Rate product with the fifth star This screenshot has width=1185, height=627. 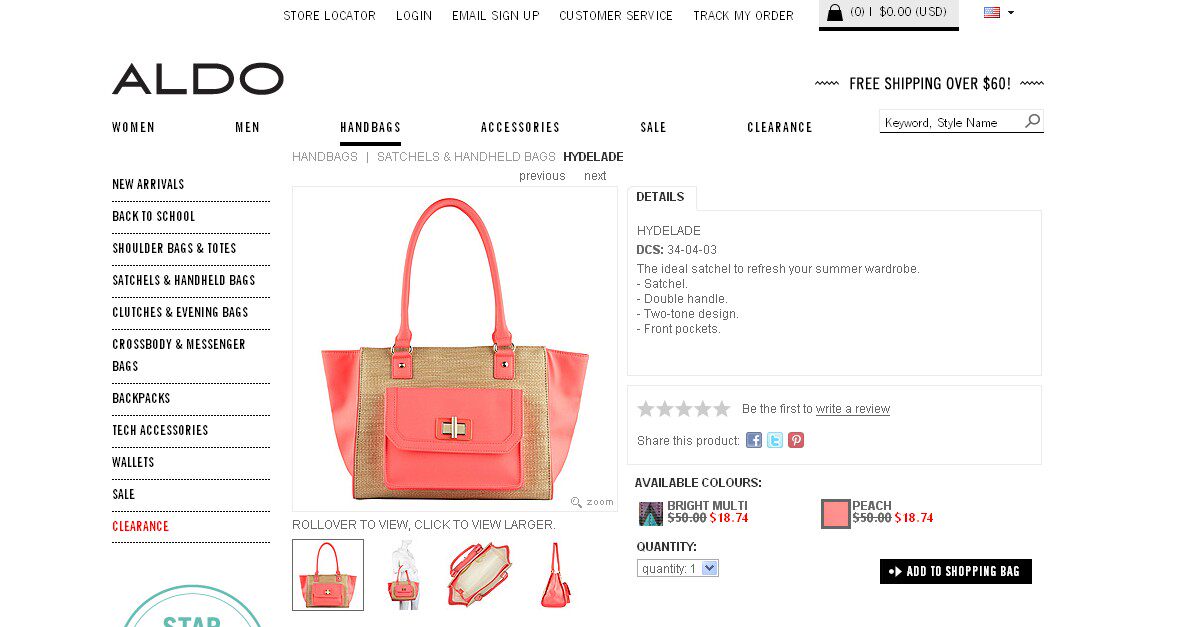(722, 409)
